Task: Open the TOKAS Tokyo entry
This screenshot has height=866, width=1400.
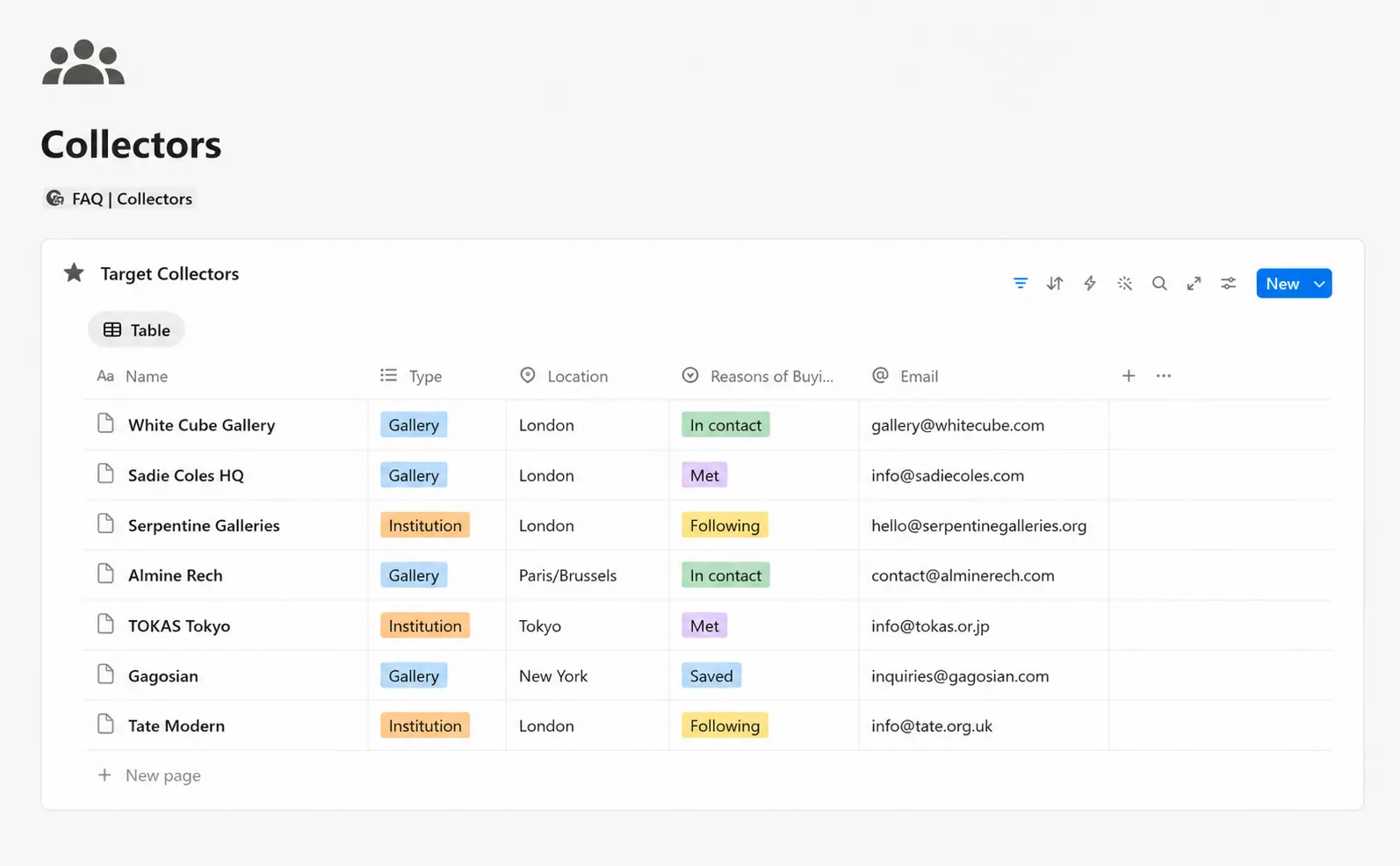Action: 179,625
